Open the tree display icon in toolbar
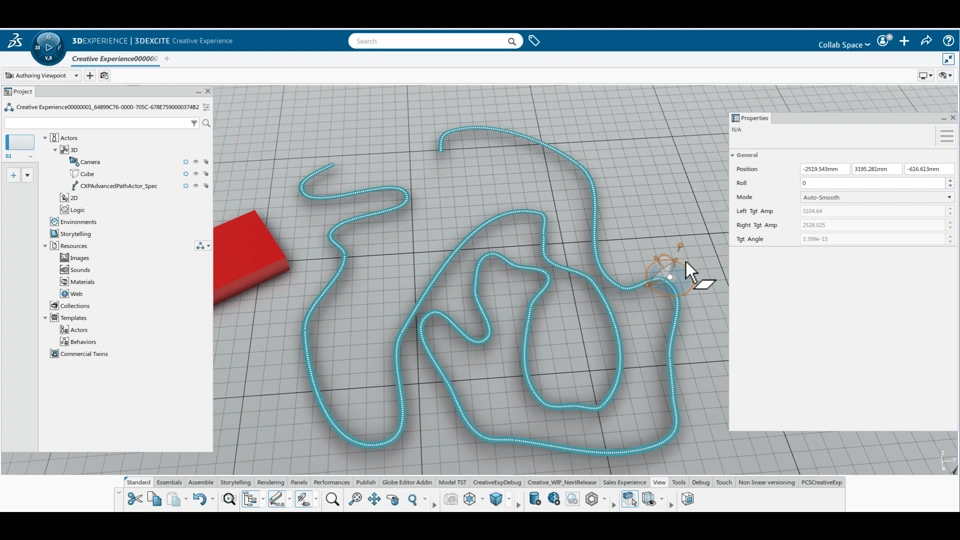This screenshot has height=540, width=960. [x=250, y=499]
